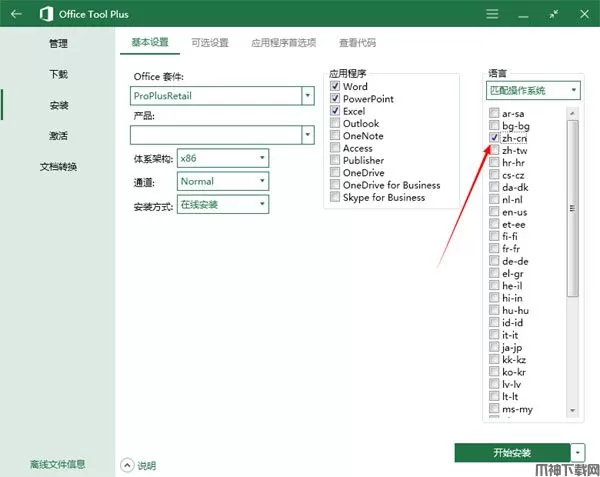Image resolution: width=600 pixels, height=477 pixels.
Task: Click the 开始安装 button
Action: 512,452
